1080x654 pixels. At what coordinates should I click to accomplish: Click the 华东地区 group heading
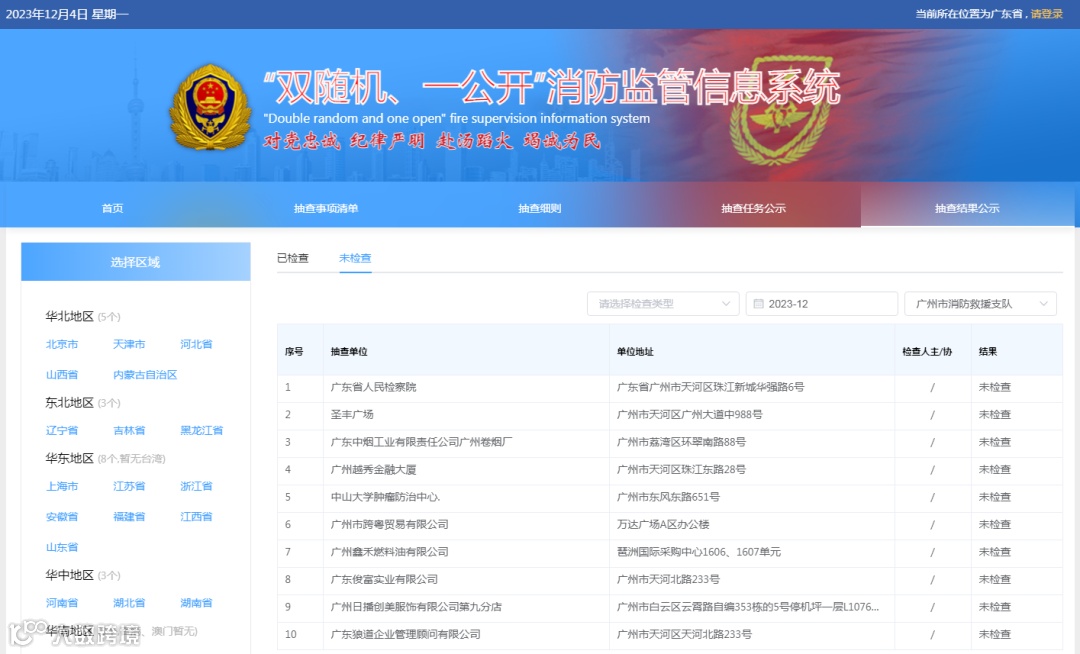(x=70, y=458)
